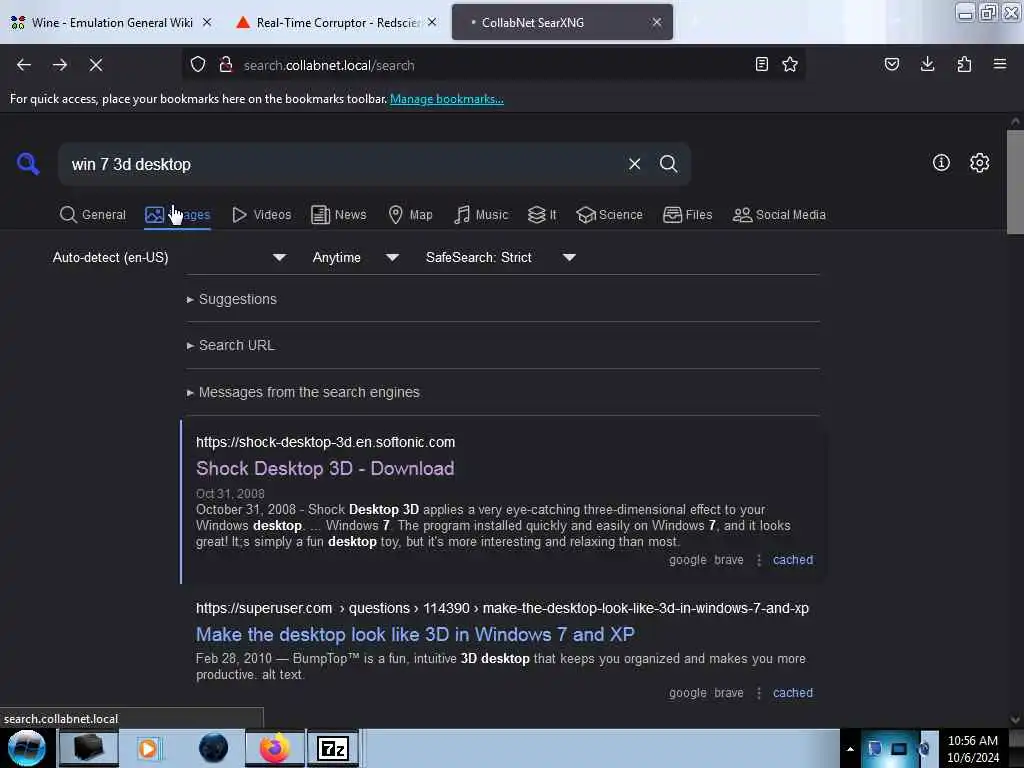The height and width of the screenshot is (768, 1024).
Task: Open the Auto-detect language dropdown
Action: [x=169, y=257]
